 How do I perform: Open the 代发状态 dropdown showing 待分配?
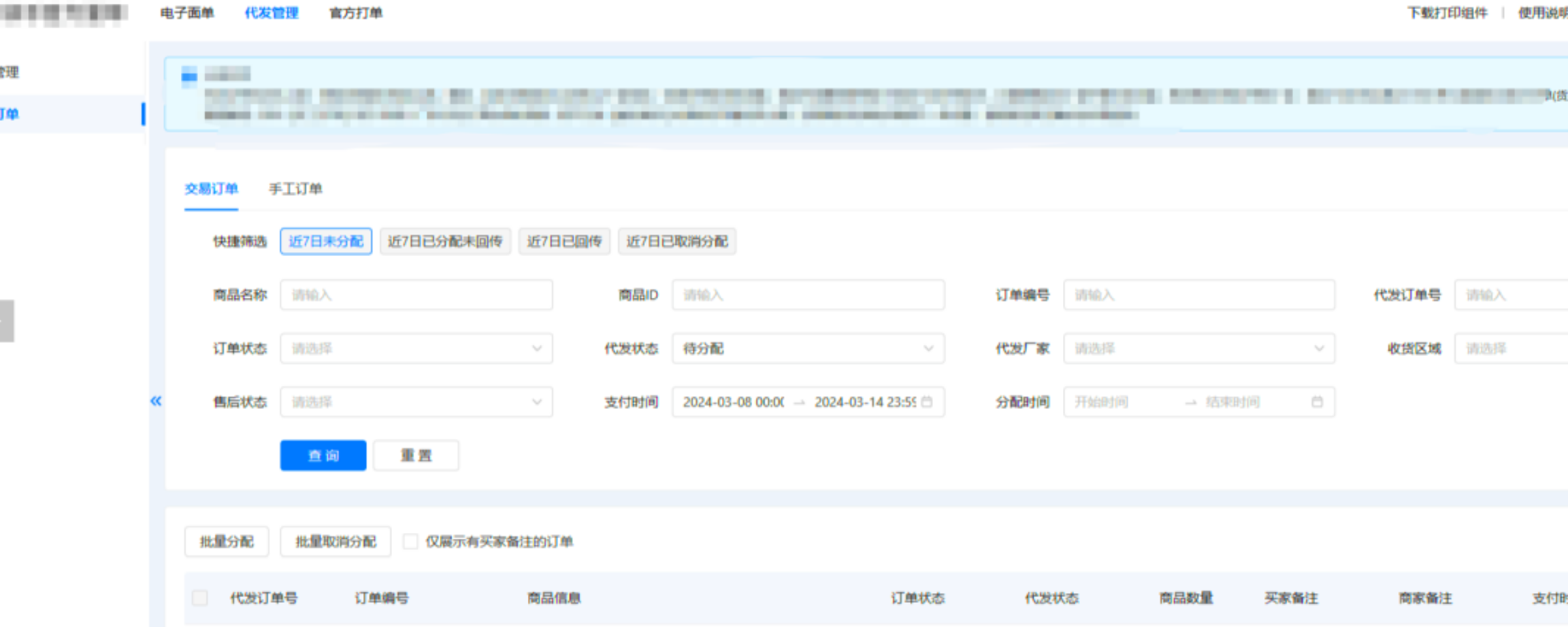(x=808, y=349)
